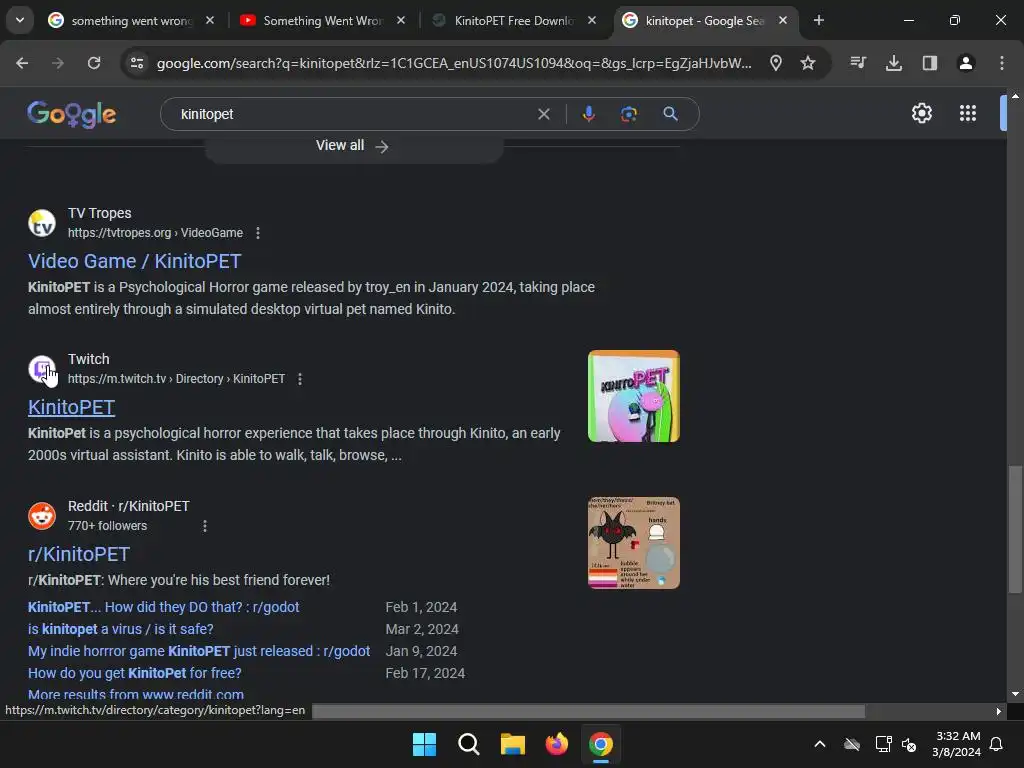Image resolution: width=1024 pixels, height=768 pixels.
Task: Open Chrome downloads
Action: click(894, 63)
